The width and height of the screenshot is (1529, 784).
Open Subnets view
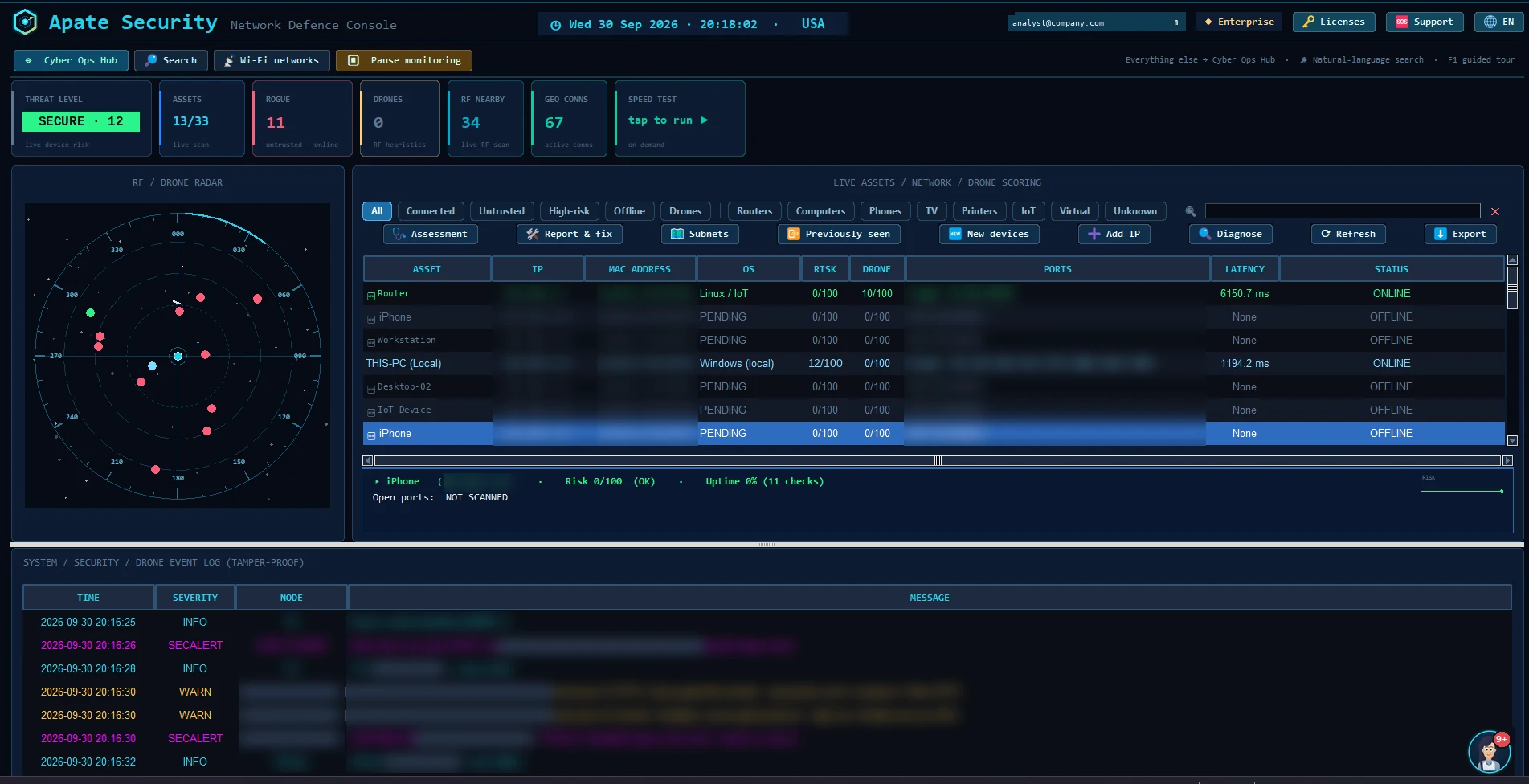[x=700, y=234]
